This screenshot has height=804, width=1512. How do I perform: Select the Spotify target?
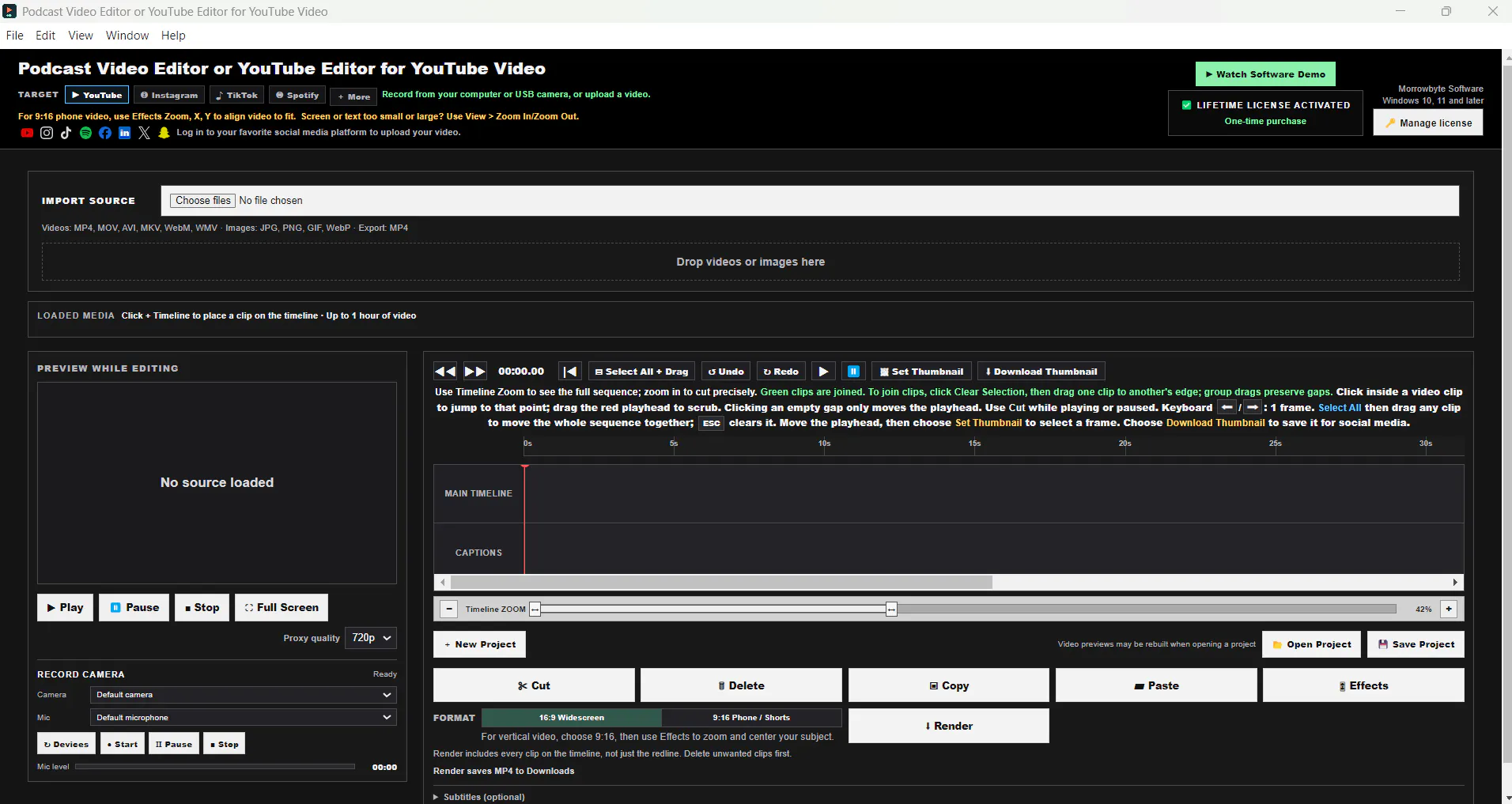pos(297,95)
